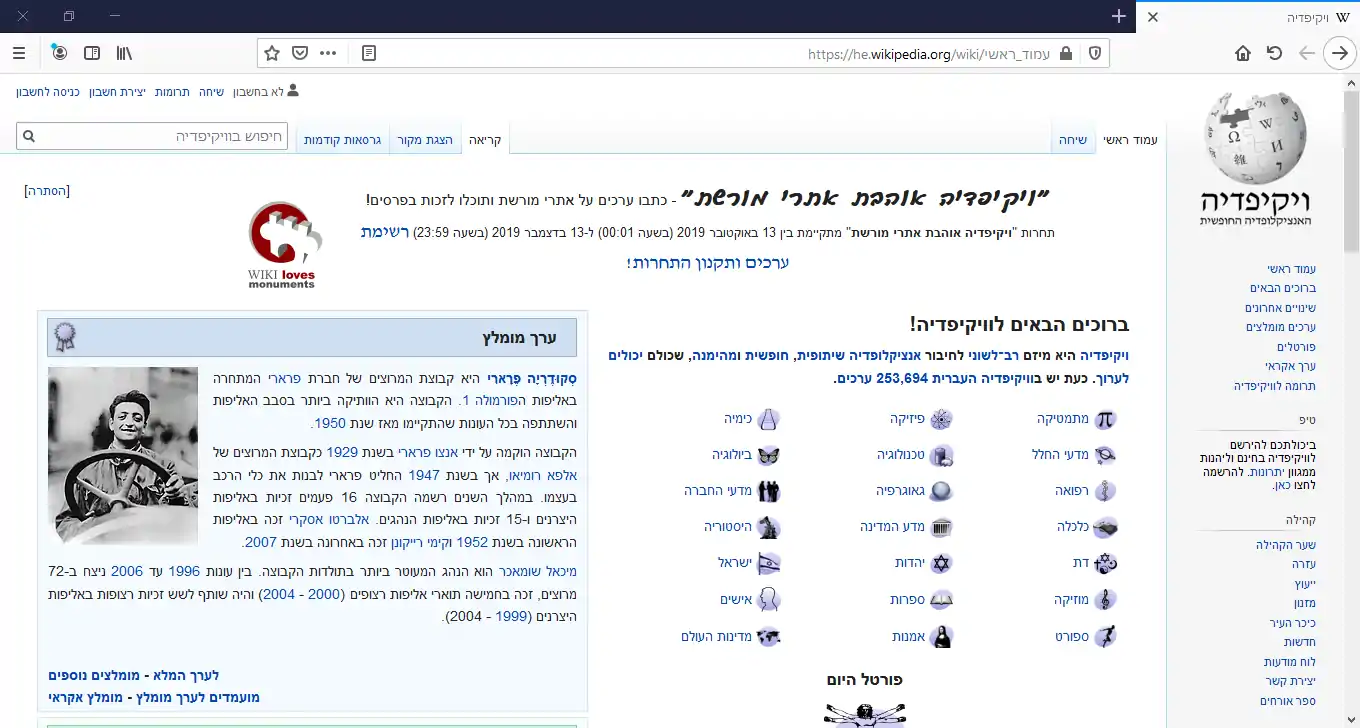Open tracking protection shield icon
This screenshot has height=728, width=1360.
coord(1094,53)
